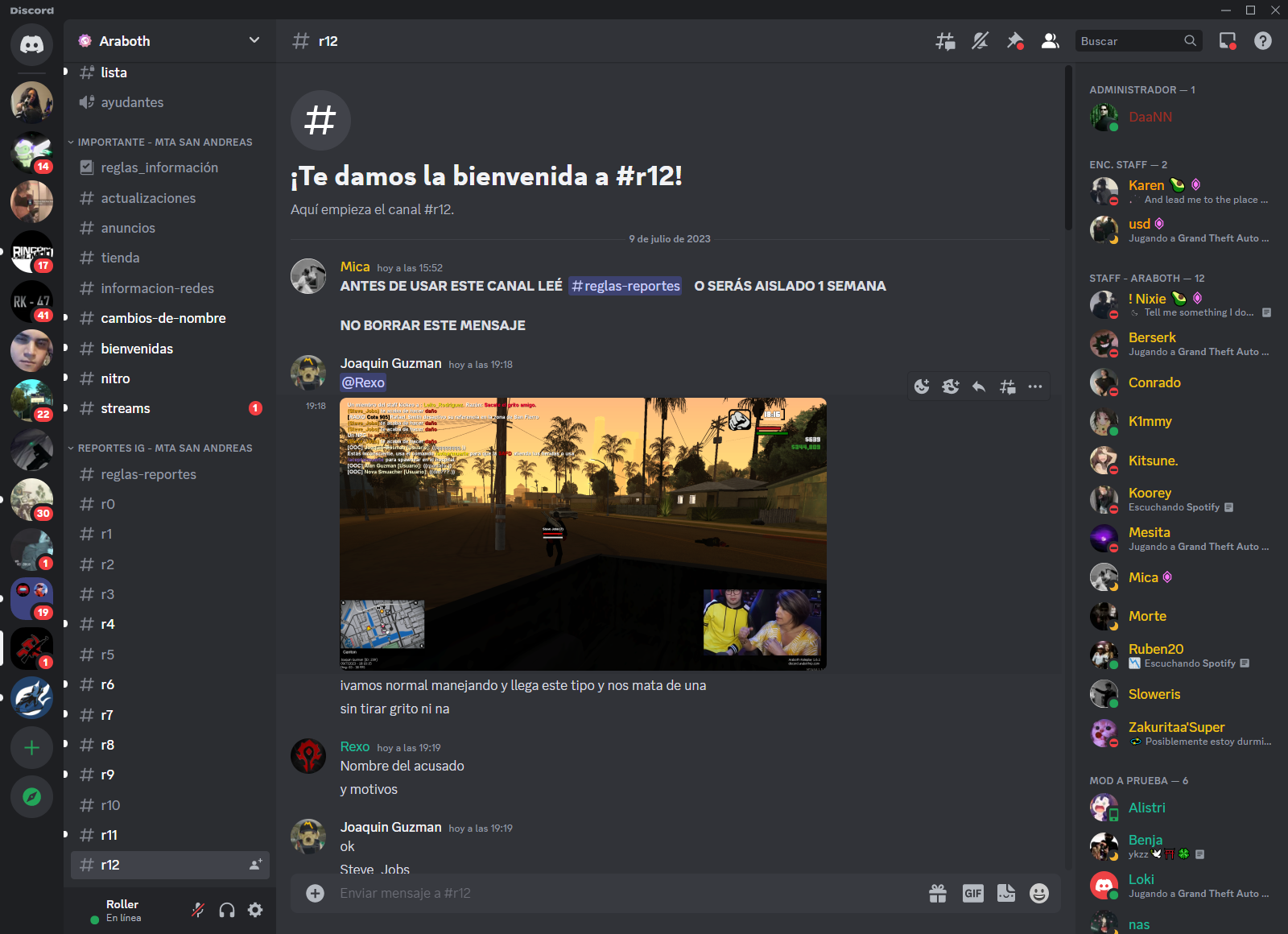Open Rexo's username in chat
Image resolution: width=1288 pixels, height=934 pixels.
tap(355, 746)
